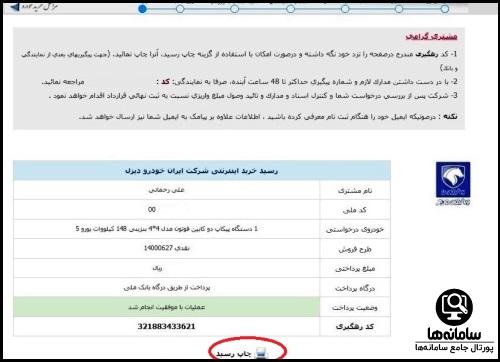Image resolution: width=500 pixels, height=362 pixels.
Task: Select the middle (fourth) progress step circle
Action: click(290, 9)
